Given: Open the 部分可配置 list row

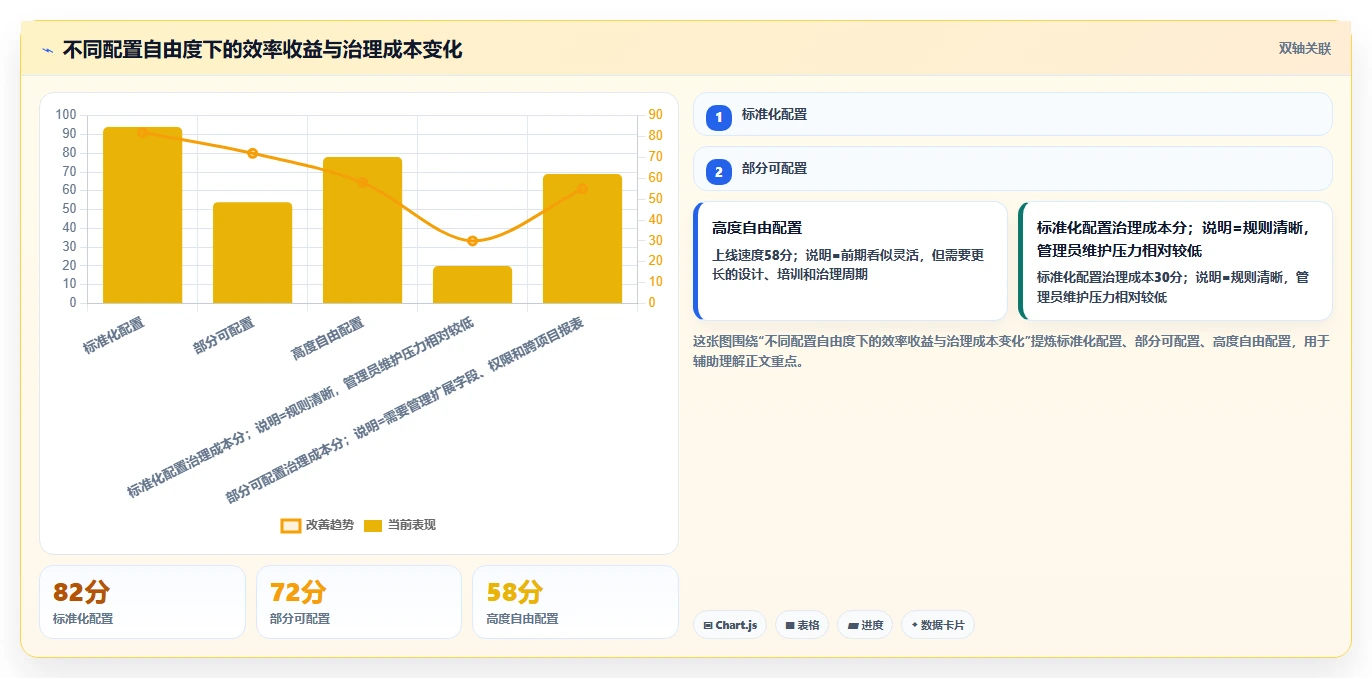Looking at the screenshot, I should tap(1012, 168).
